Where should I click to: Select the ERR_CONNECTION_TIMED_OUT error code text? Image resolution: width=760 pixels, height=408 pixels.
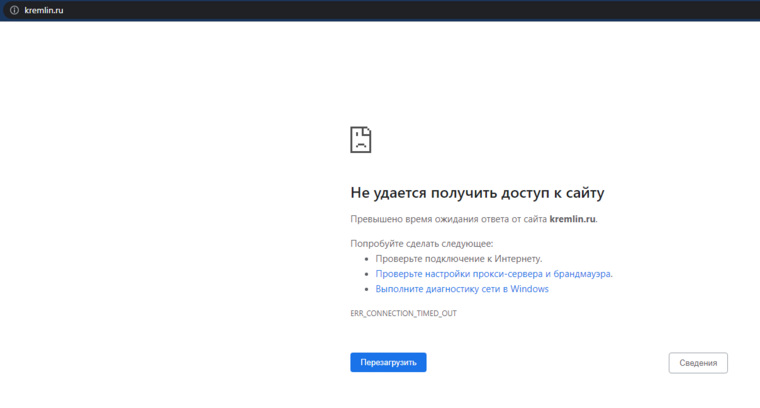coord(403,314)
